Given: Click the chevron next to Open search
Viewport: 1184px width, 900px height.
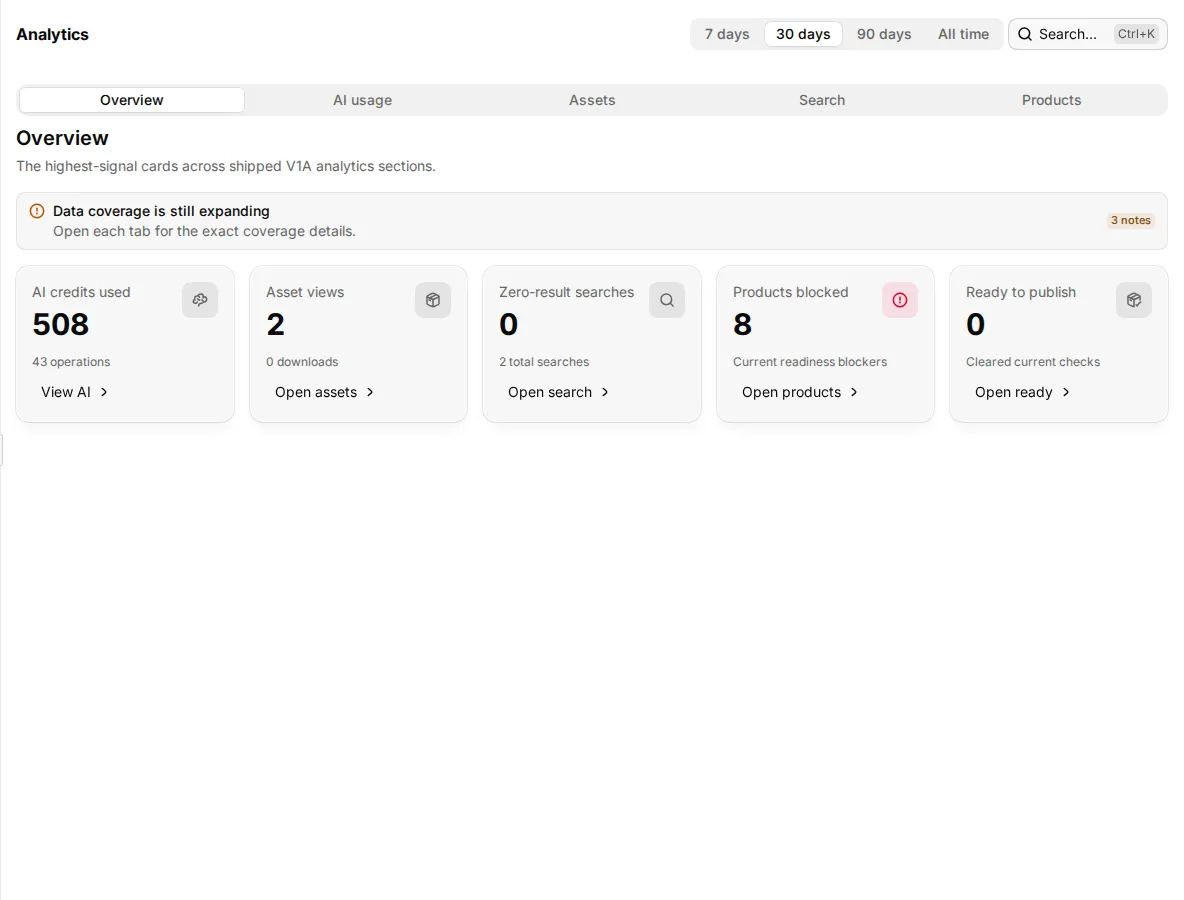Looking at the screenshot, I should pyautogui.click(x=605, y=392).
